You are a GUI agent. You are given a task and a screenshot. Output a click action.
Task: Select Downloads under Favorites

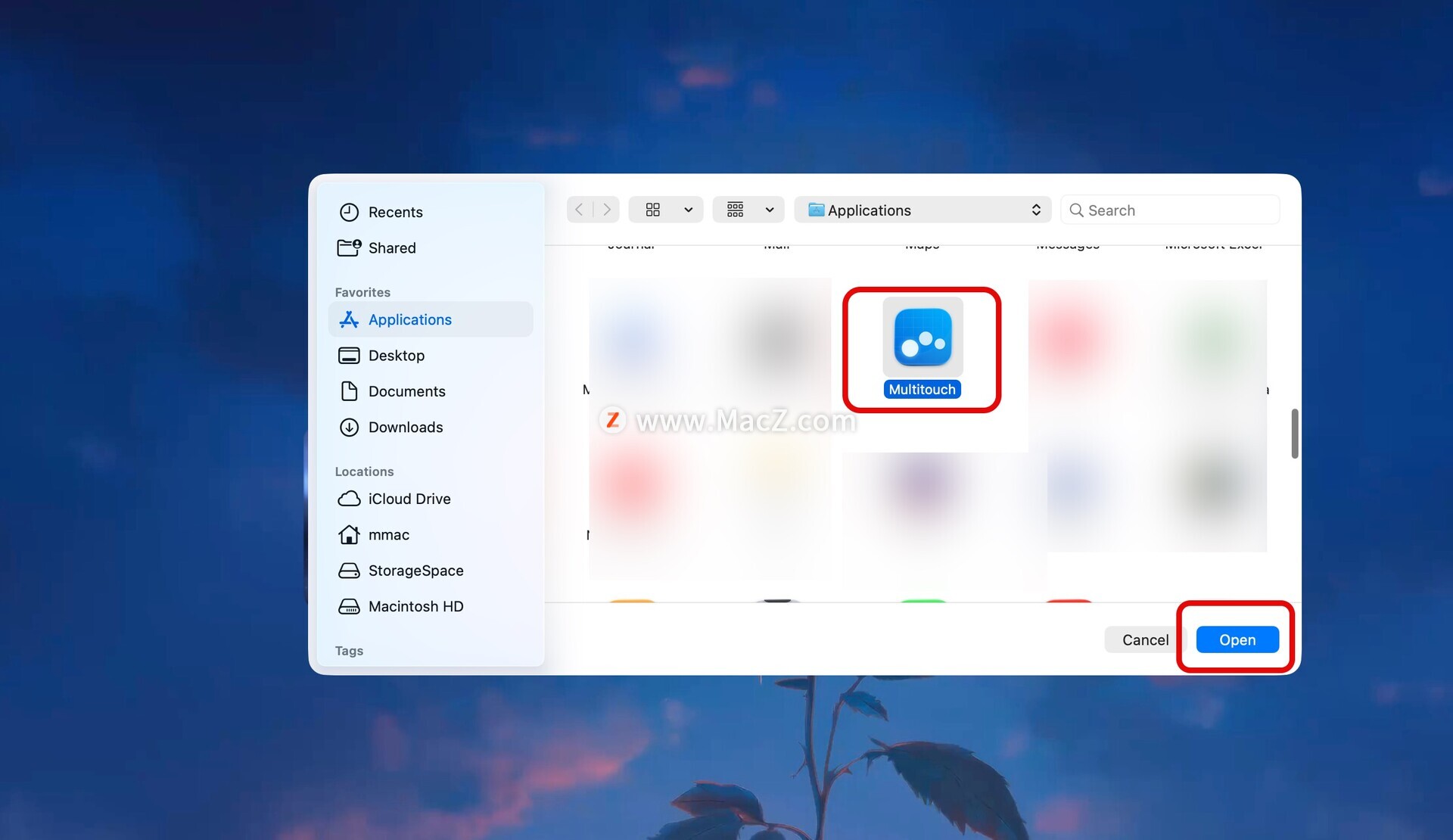click(x=431, y=428)
